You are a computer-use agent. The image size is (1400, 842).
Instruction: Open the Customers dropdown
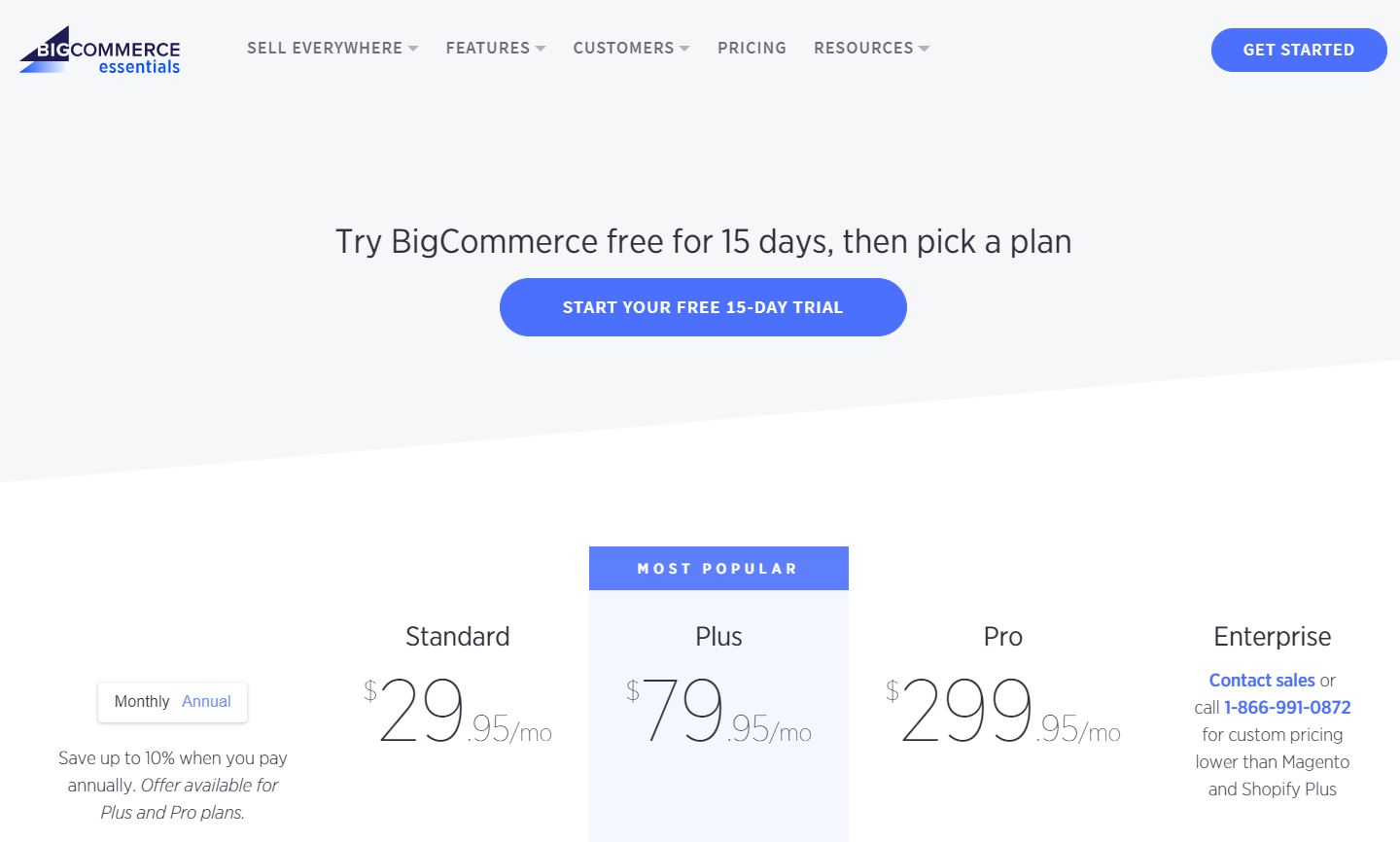click(x=630, y=48)
